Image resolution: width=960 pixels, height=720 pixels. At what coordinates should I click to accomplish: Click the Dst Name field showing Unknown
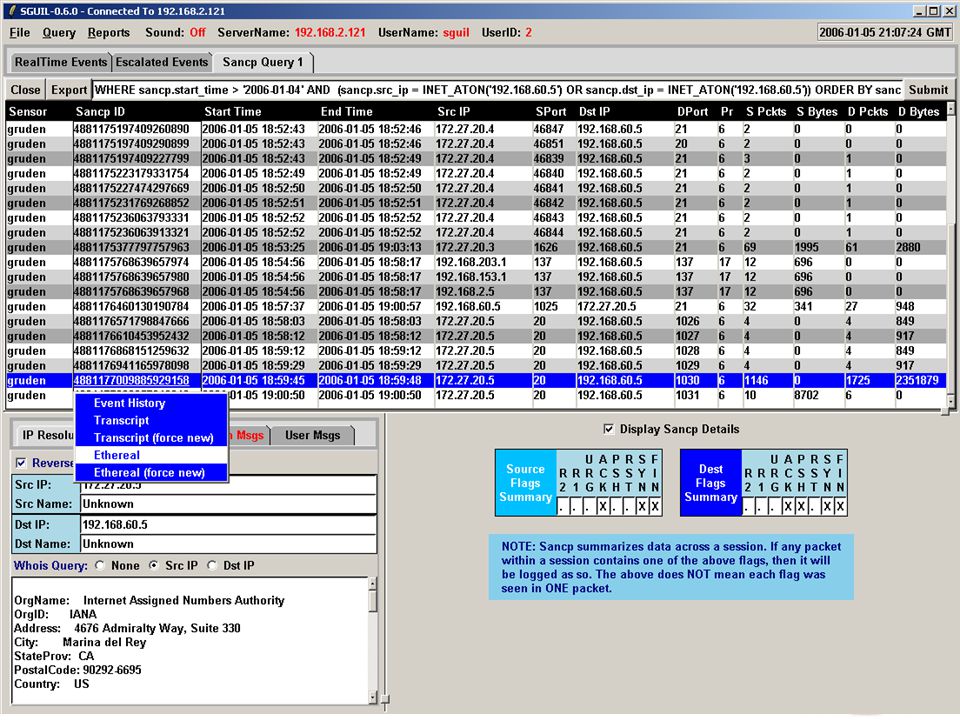[228, 544]
